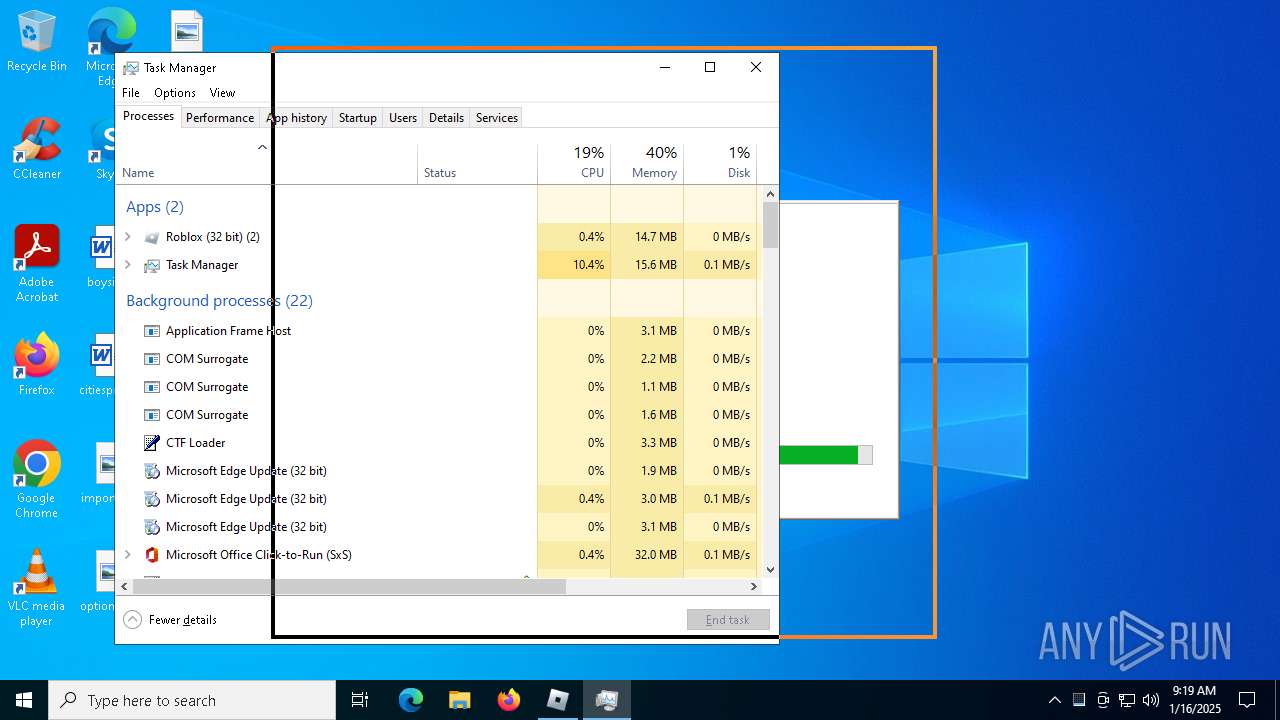Click the Roblox process icon in Task Manager
Viewport: 1280px width, 720px height.
tap(152, 237)
